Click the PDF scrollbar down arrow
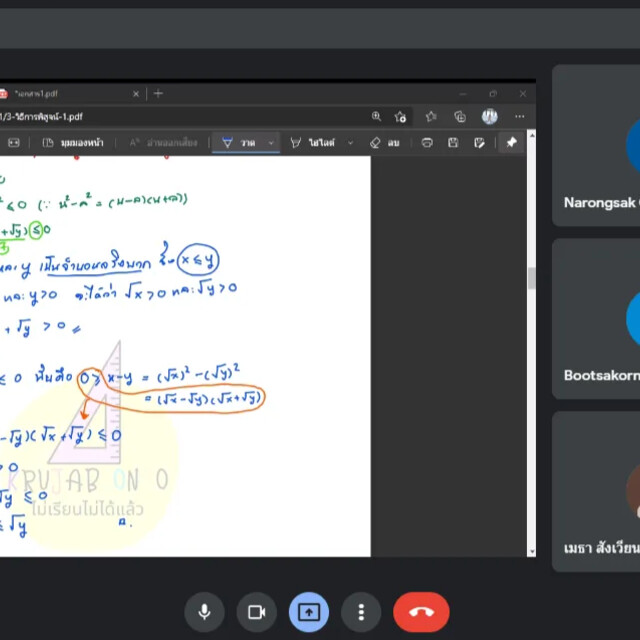Screen dimensions: 640x640 click(x=531, y=551)
